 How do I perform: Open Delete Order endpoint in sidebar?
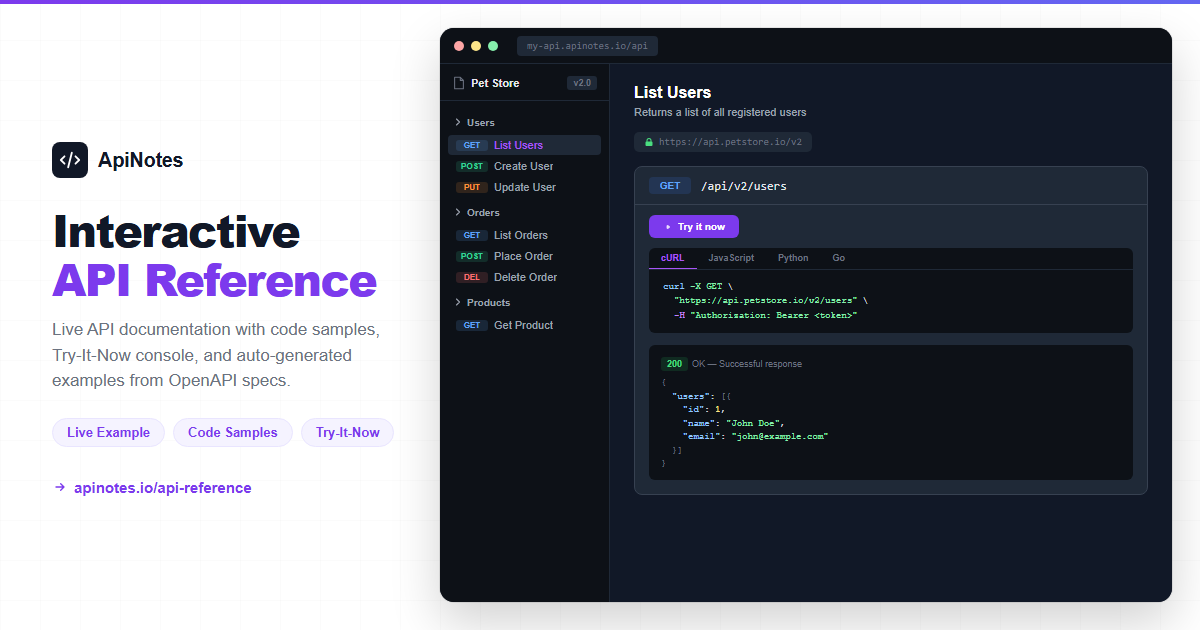coord(525,277)
